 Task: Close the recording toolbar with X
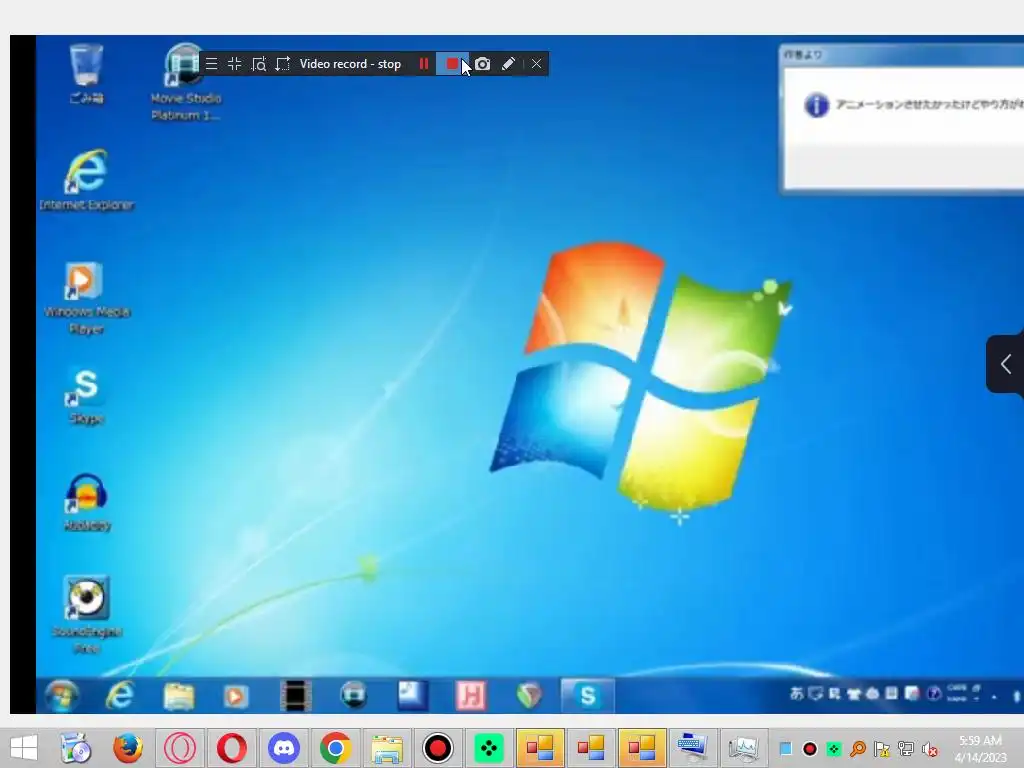click(x=536, y=64)
